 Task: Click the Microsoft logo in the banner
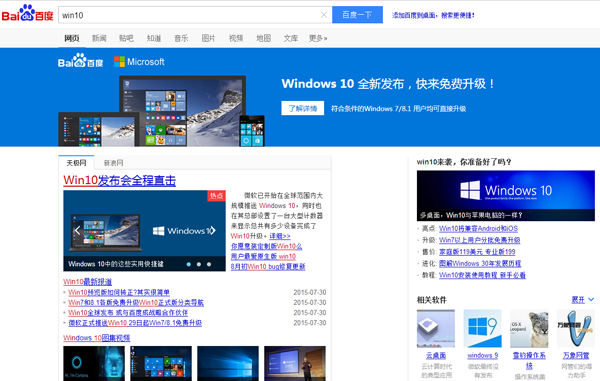(139, 62)
